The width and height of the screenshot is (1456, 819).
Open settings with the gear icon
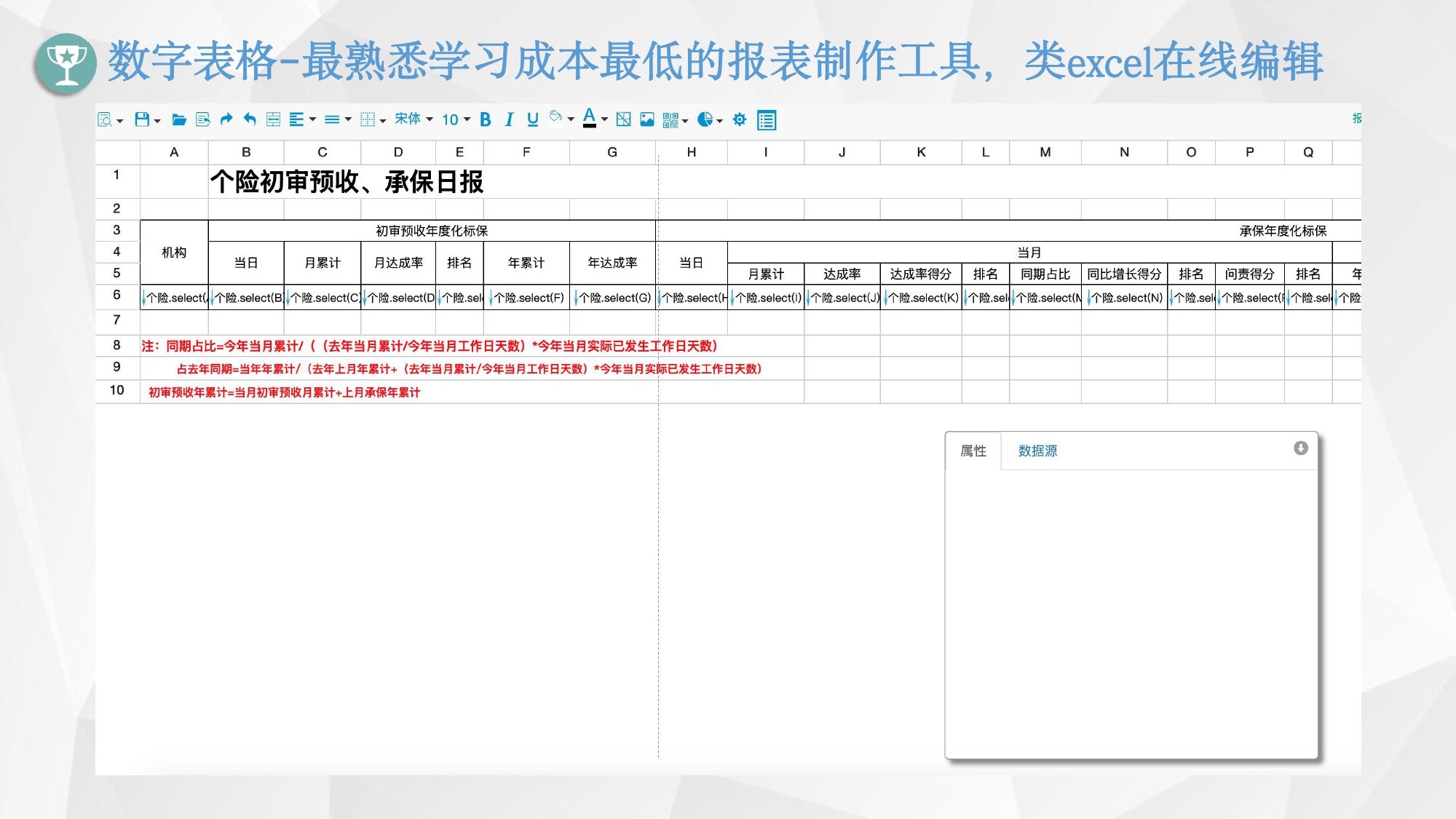coord(740,119)
